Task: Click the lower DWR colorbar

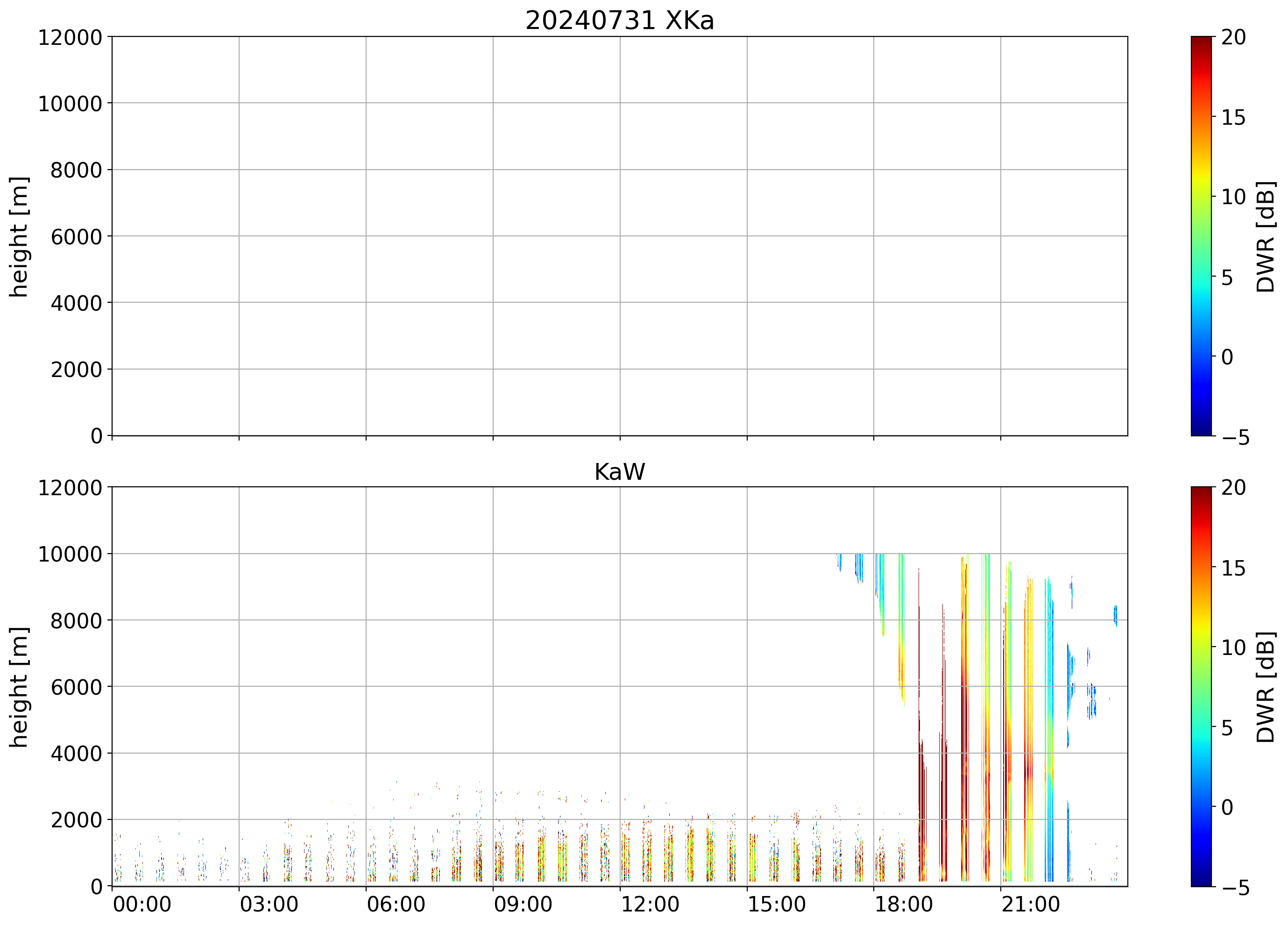Action: [x=1201, y=686]
